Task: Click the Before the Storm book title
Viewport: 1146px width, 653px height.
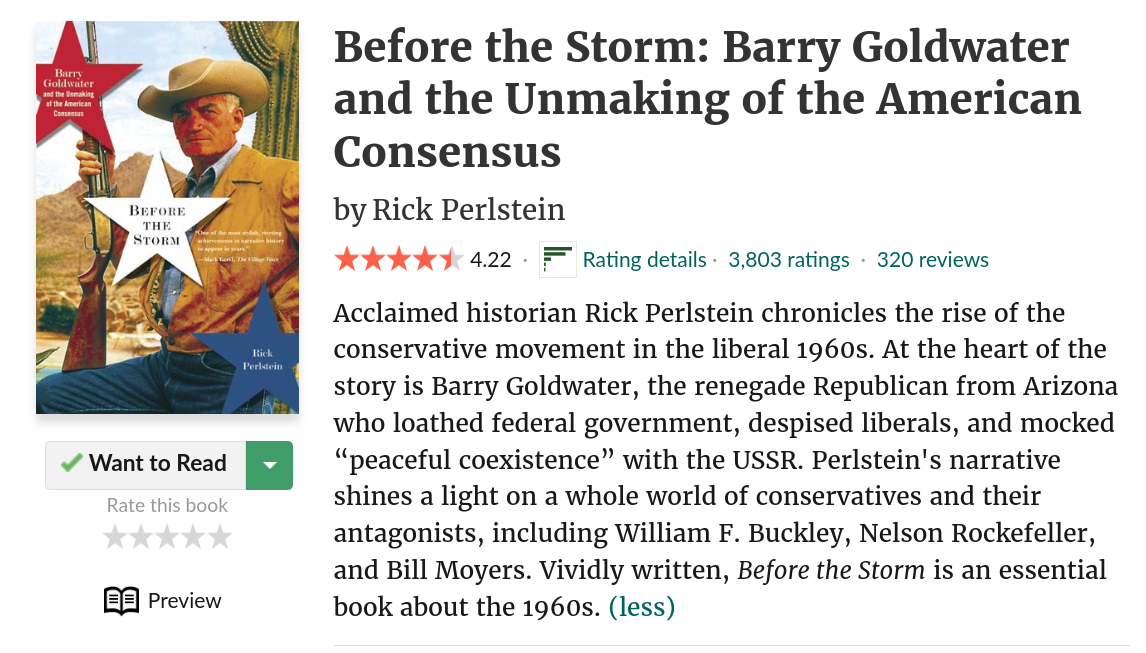Action: click(707, 99)
